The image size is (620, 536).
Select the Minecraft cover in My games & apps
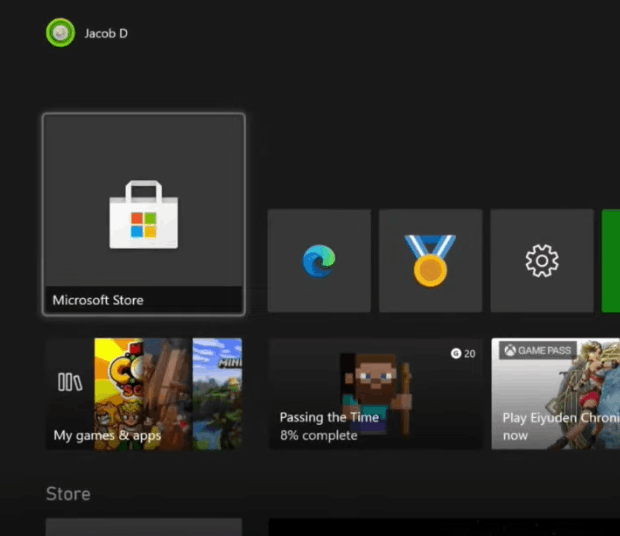(217, 394)
